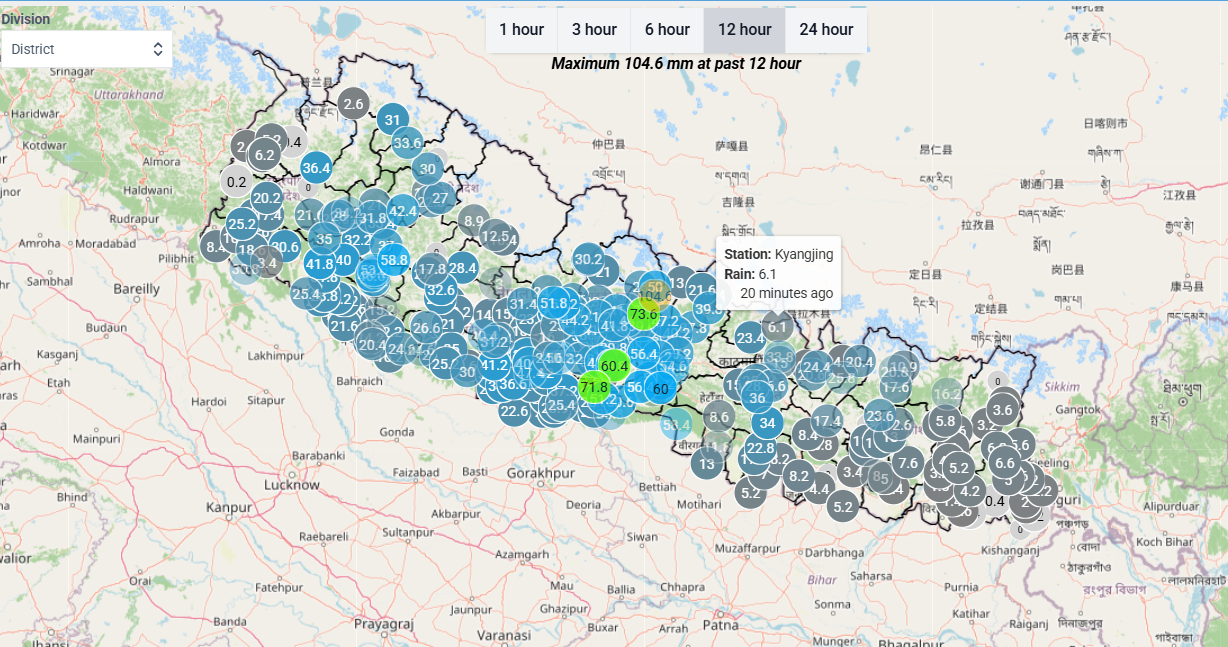Select the 41.2 station marker
This screenshot has width=1228, height=647.
[495, 365]
